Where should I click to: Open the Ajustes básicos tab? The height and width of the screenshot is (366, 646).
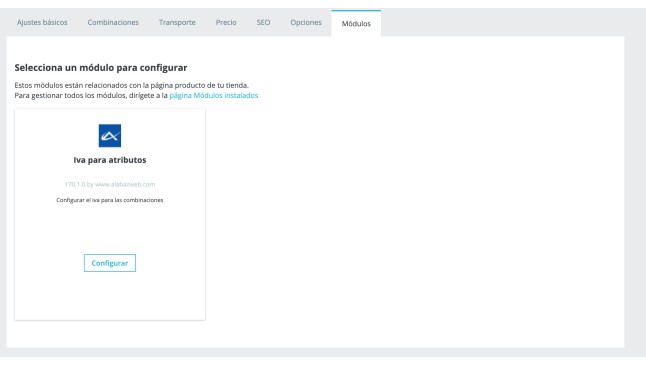(x=42, y=23)
